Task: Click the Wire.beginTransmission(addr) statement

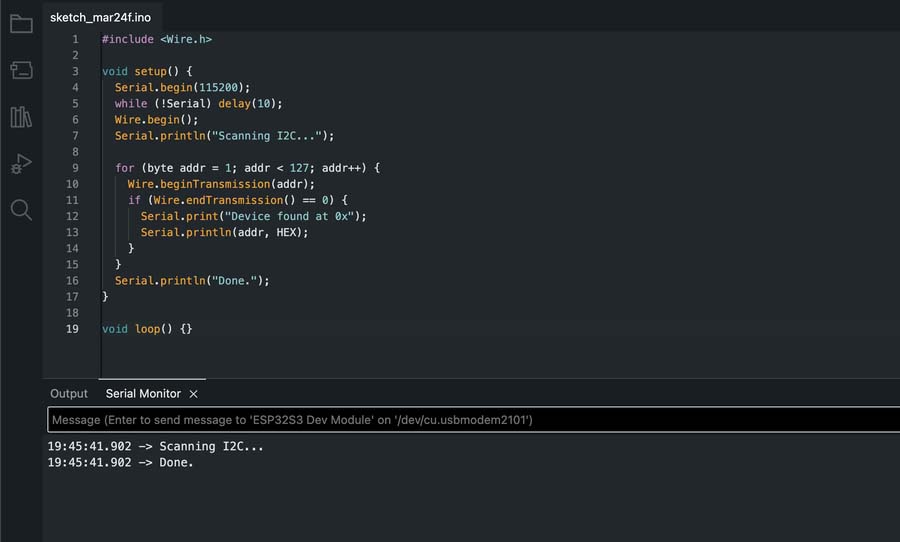Action: click(x=221, y=184)
